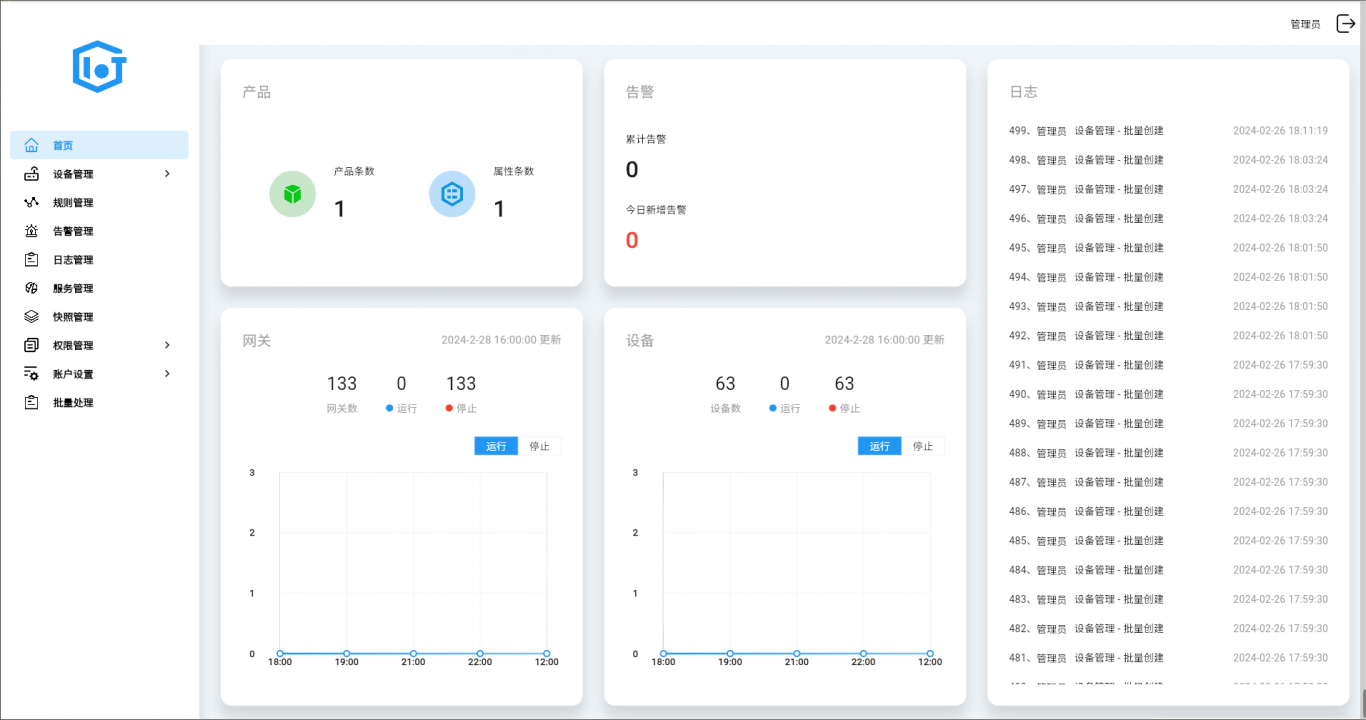Click the 服务管理 sidebar icon
Image resolution: width=1366 pixels, height=720 pixels.
[x=32, y=288]
